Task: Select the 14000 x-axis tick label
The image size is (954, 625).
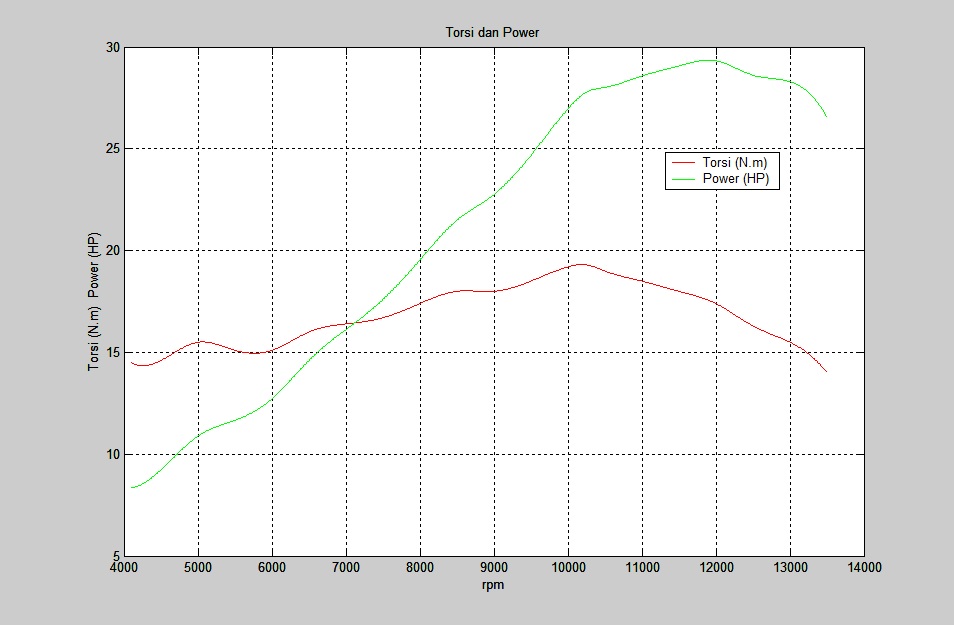Action: pos(864,568)
